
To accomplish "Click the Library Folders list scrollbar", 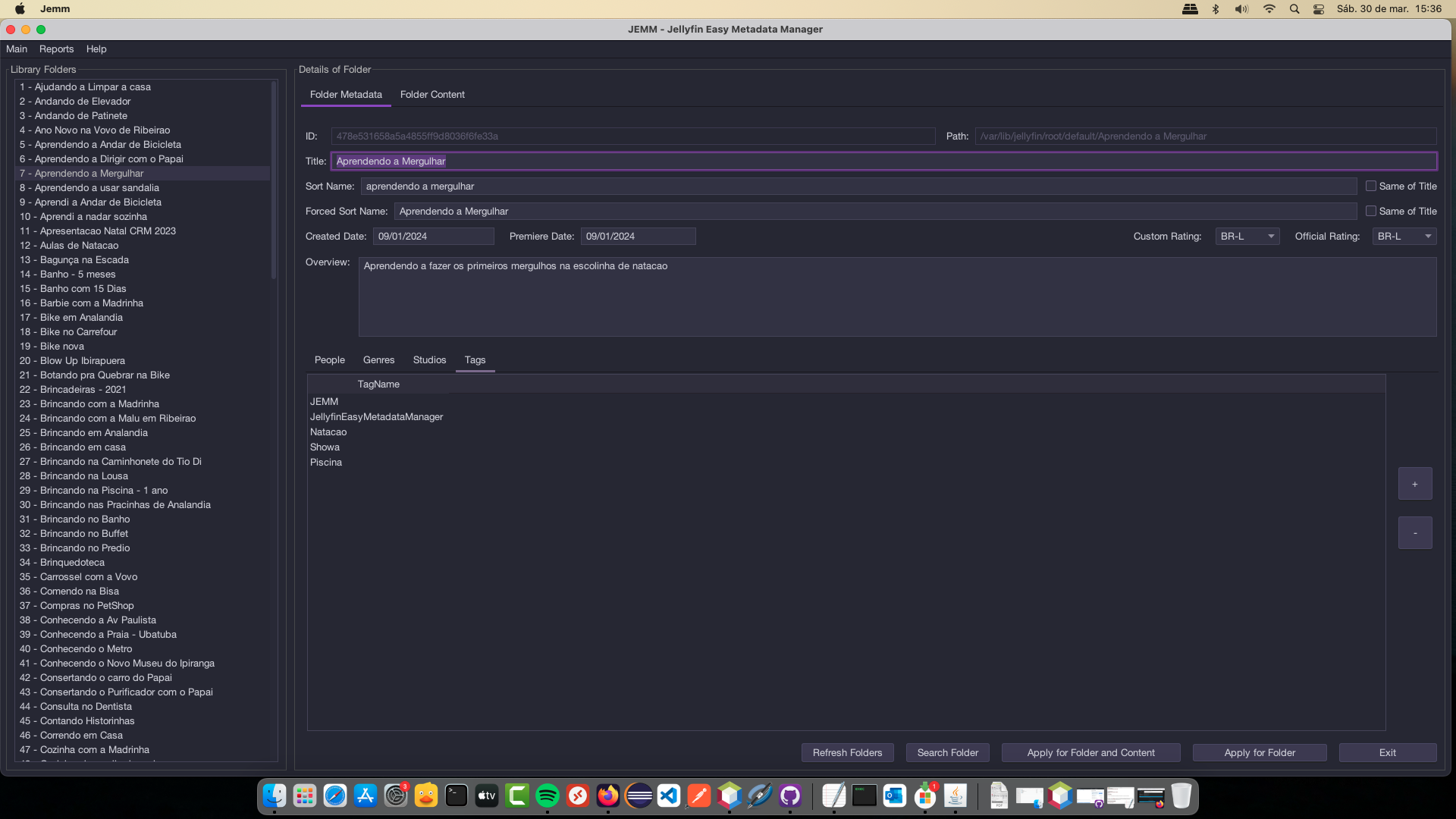I will tap(274, 182).
